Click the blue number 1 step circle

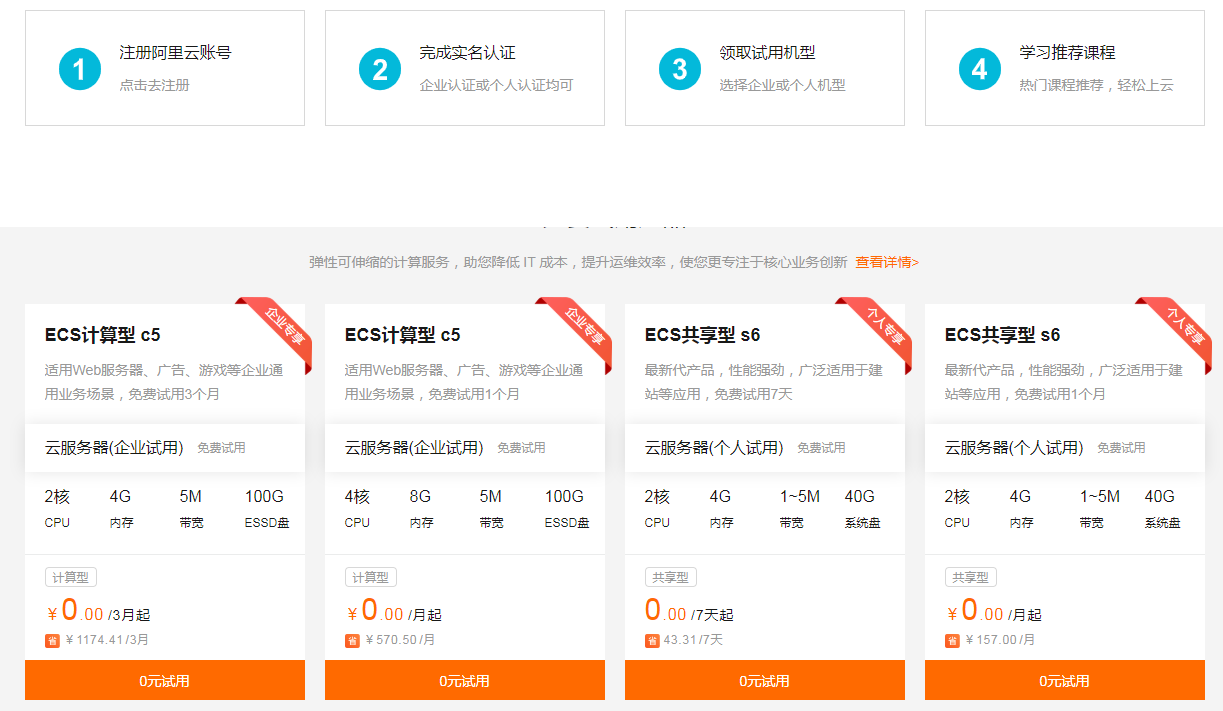(x=80, y=68)
